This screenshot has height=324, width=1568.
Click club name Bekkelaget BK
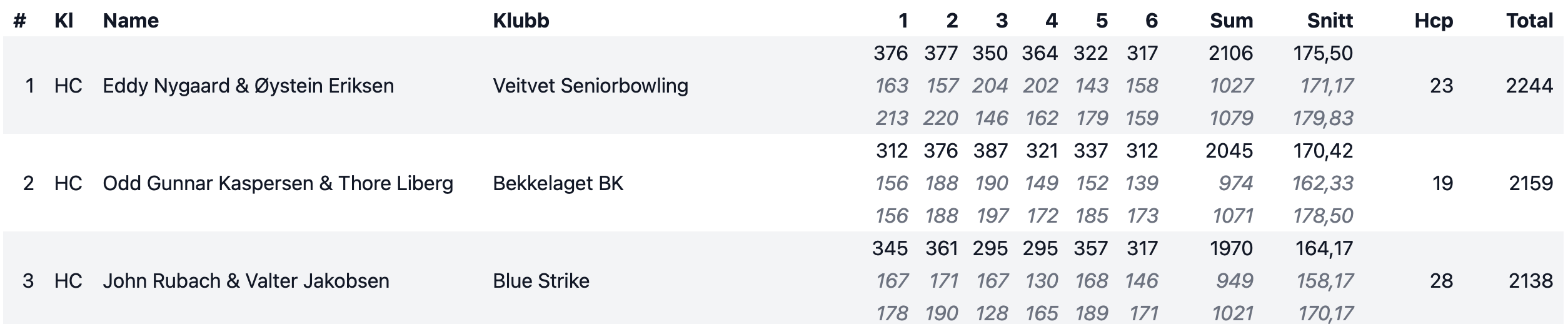(558, 183)
